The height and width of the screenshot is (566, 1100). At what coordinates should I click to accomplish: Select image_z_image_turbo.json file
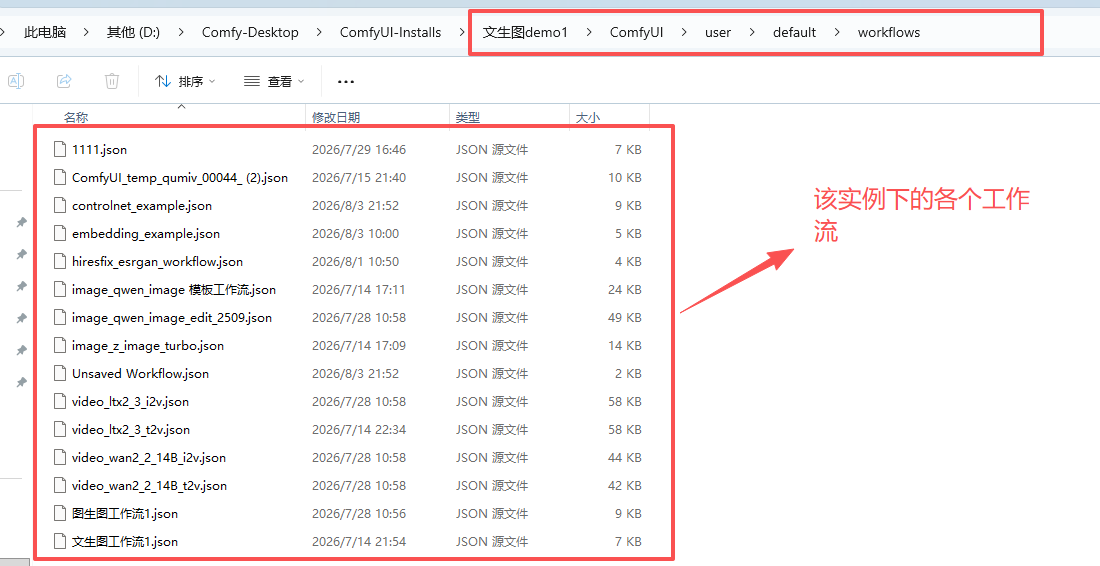coord(148,346)
